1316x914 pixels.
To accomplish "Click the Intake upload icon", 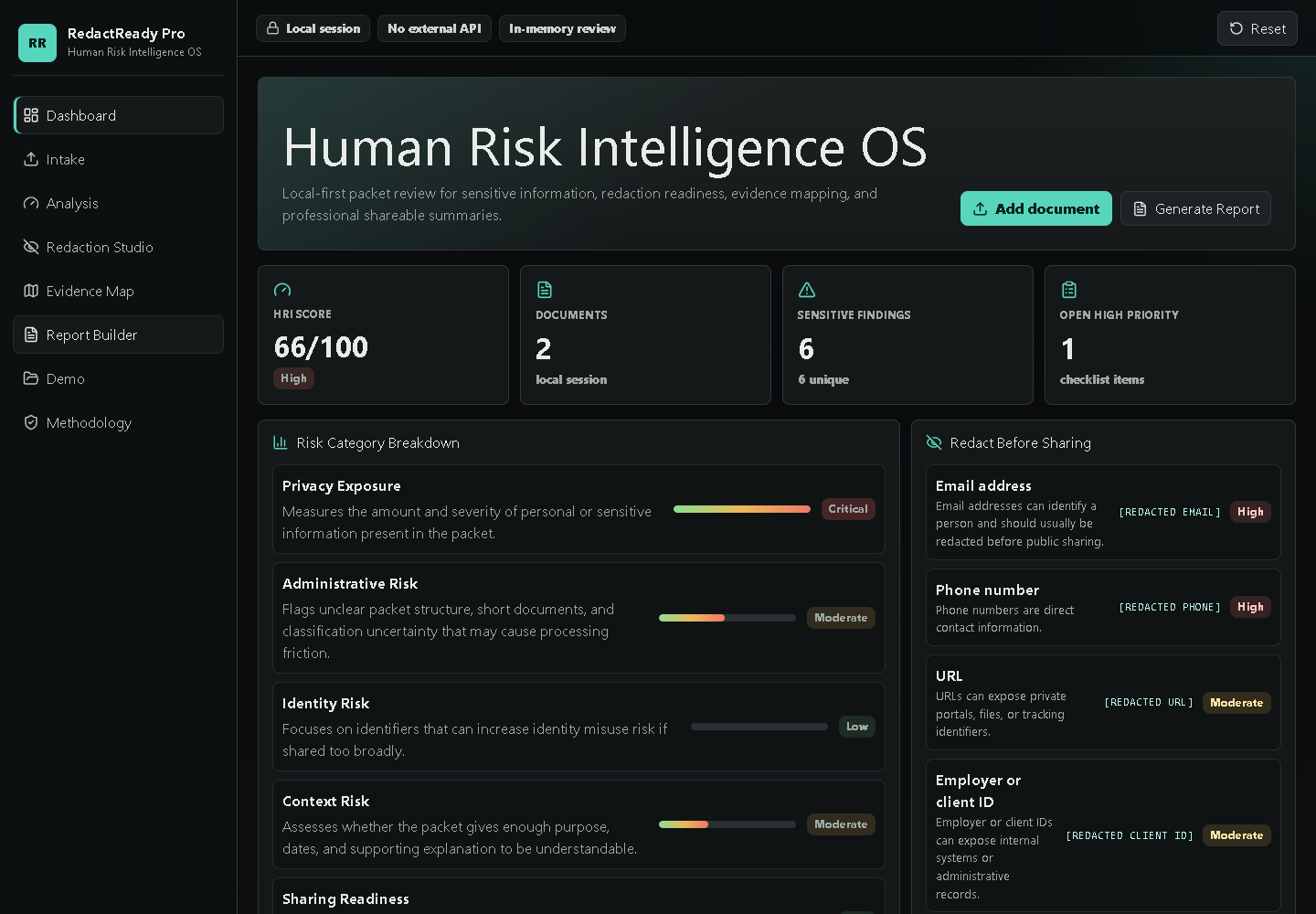I will [x=31, y=159].
